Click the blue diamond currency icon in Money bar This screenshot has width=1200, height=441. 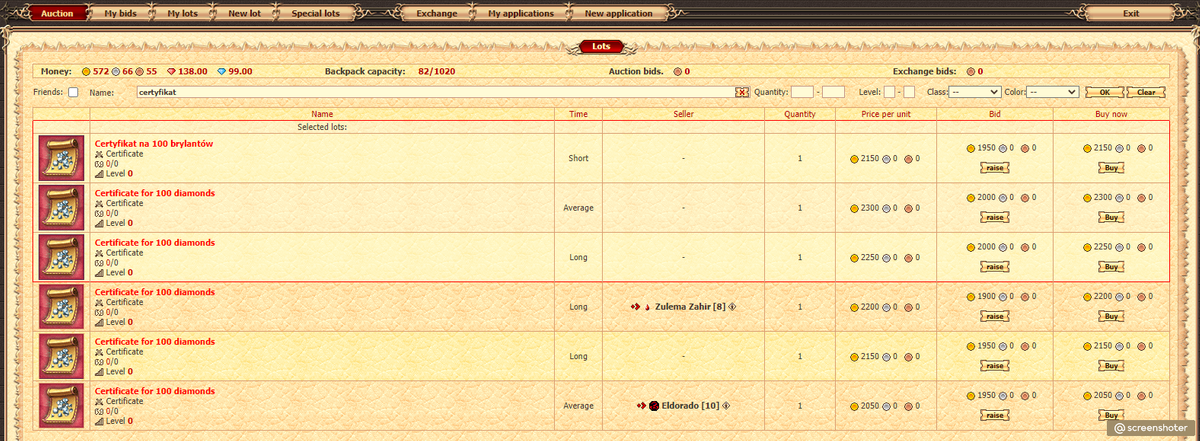coord(221,72)
